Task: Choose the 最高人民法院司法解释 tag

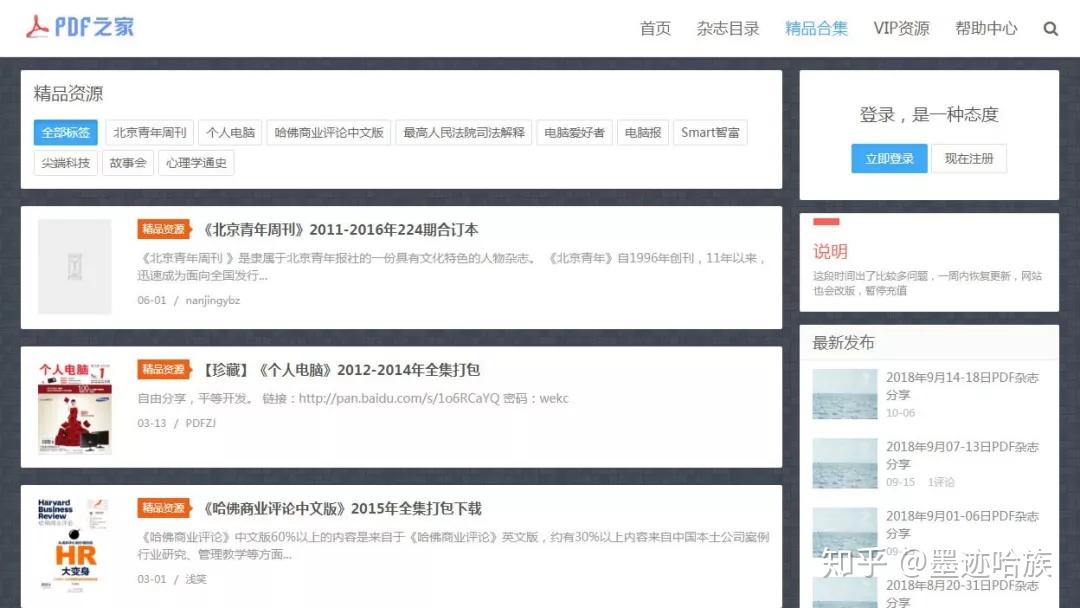Action: coord(464,132)
